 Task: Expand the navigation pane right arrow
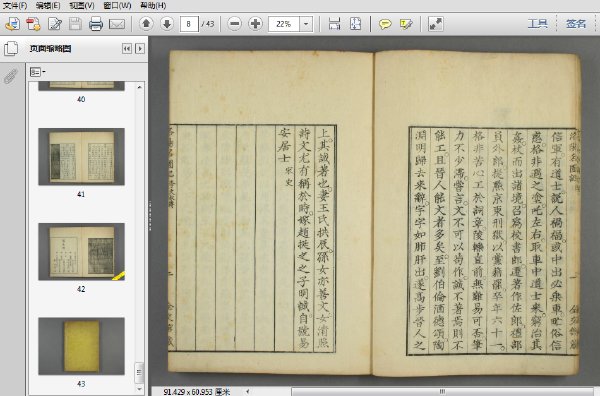(140, 49)
